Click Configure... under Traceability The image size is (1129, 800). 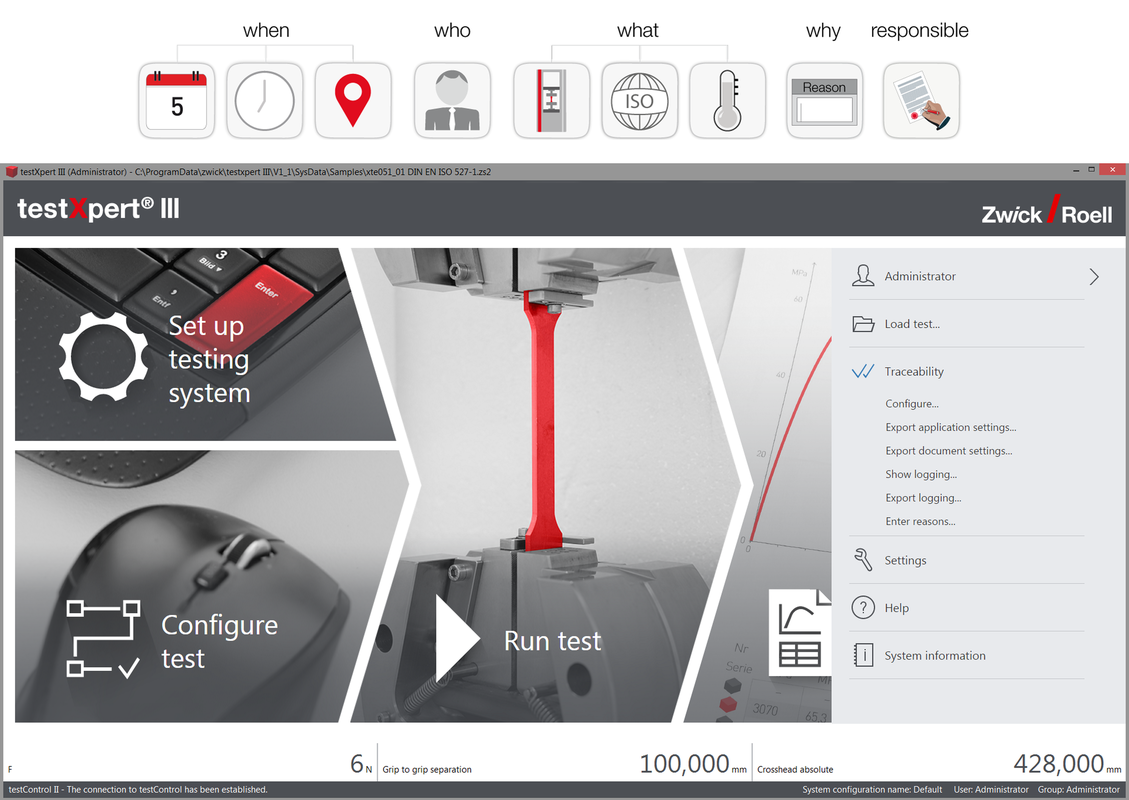(x=912, y=404)
